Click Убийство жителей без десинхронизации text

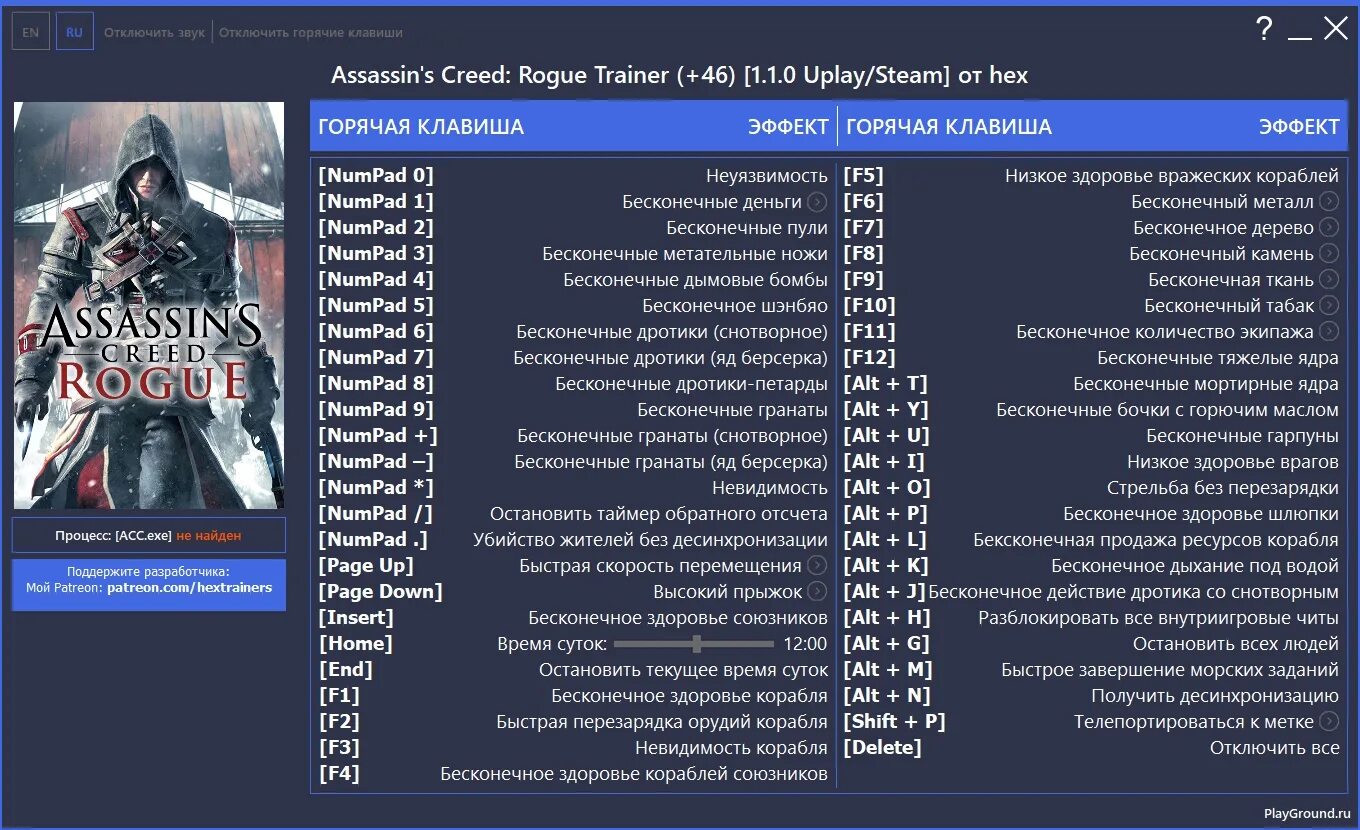[650, 540]
